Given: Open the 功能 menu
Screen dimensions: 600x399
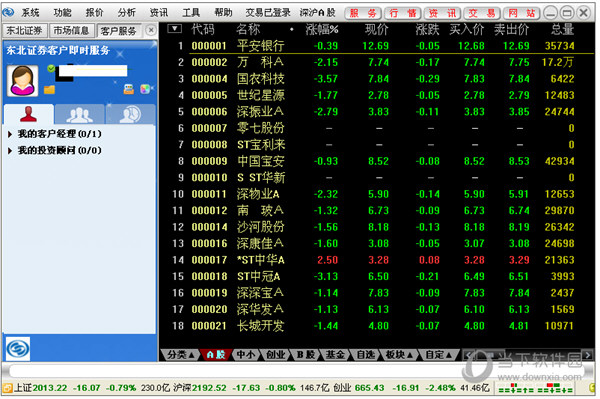Looking at the screenshot, I should point(62,13).
